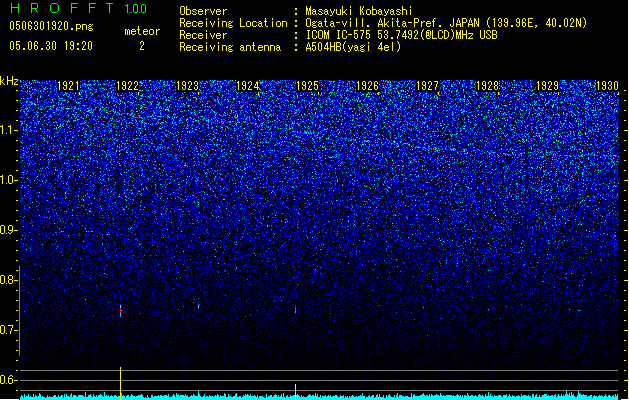Click the 0.6 kHz frequency tick

click(9, 380)
